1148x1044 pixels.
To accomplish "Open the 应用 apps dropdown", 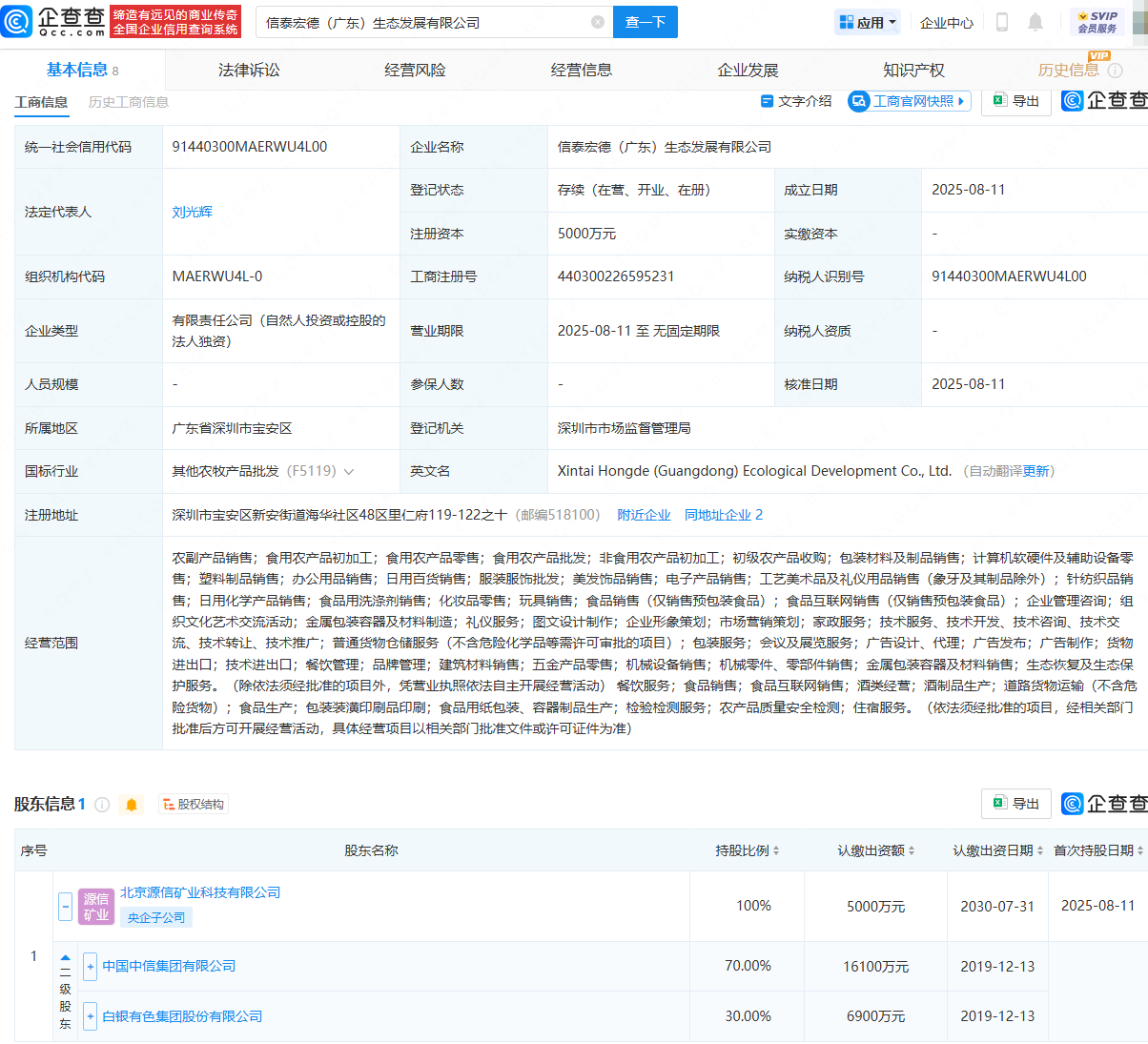I will pyautogui.click(x=867, y=22).
